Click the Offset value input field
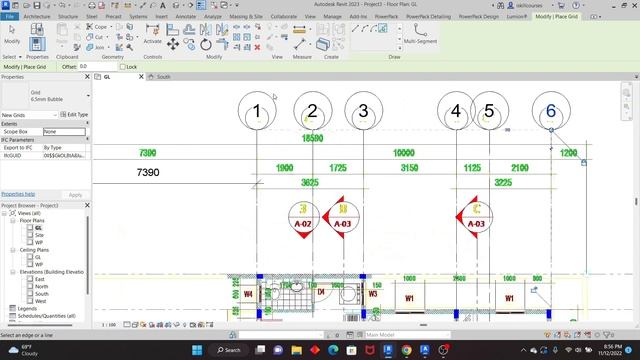 pos(97,66)
